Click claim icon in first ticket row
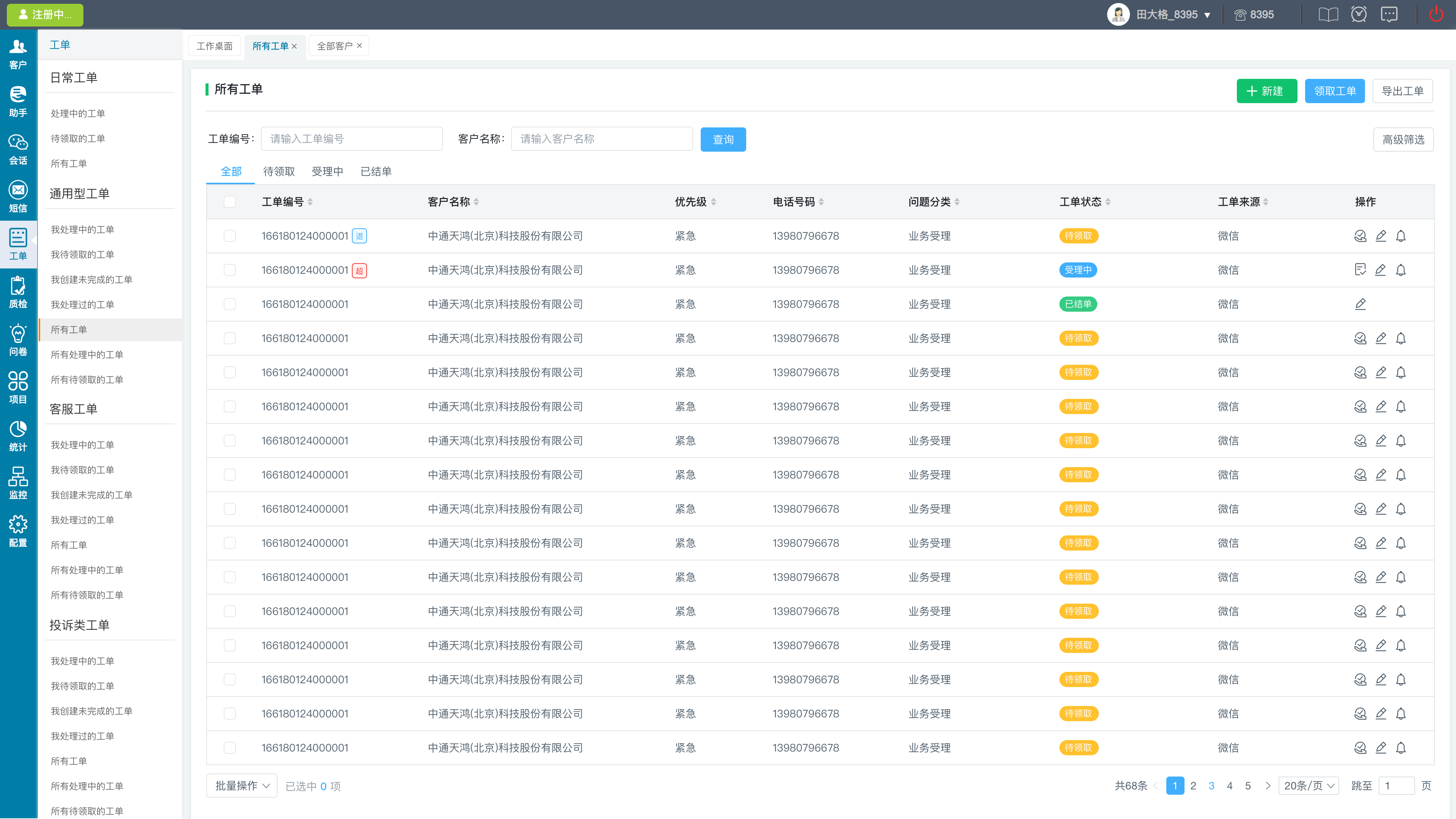 [1360, 236]
